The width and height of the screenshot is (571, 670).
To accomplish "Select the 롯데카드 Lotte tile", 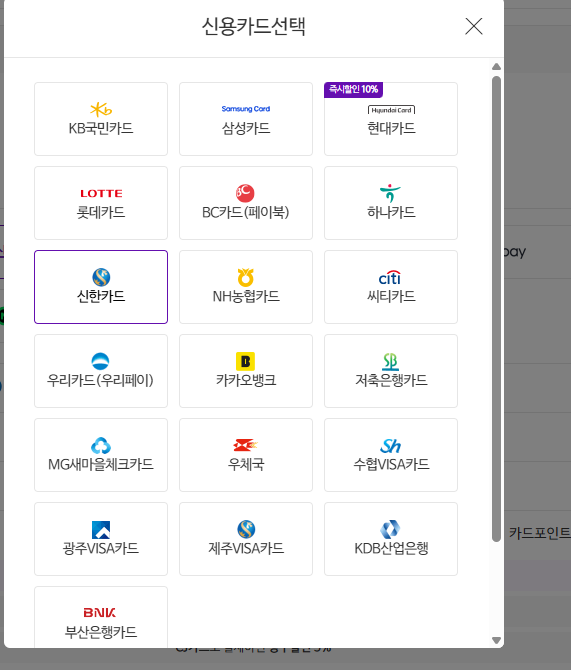I will click(x=101, y=203).
